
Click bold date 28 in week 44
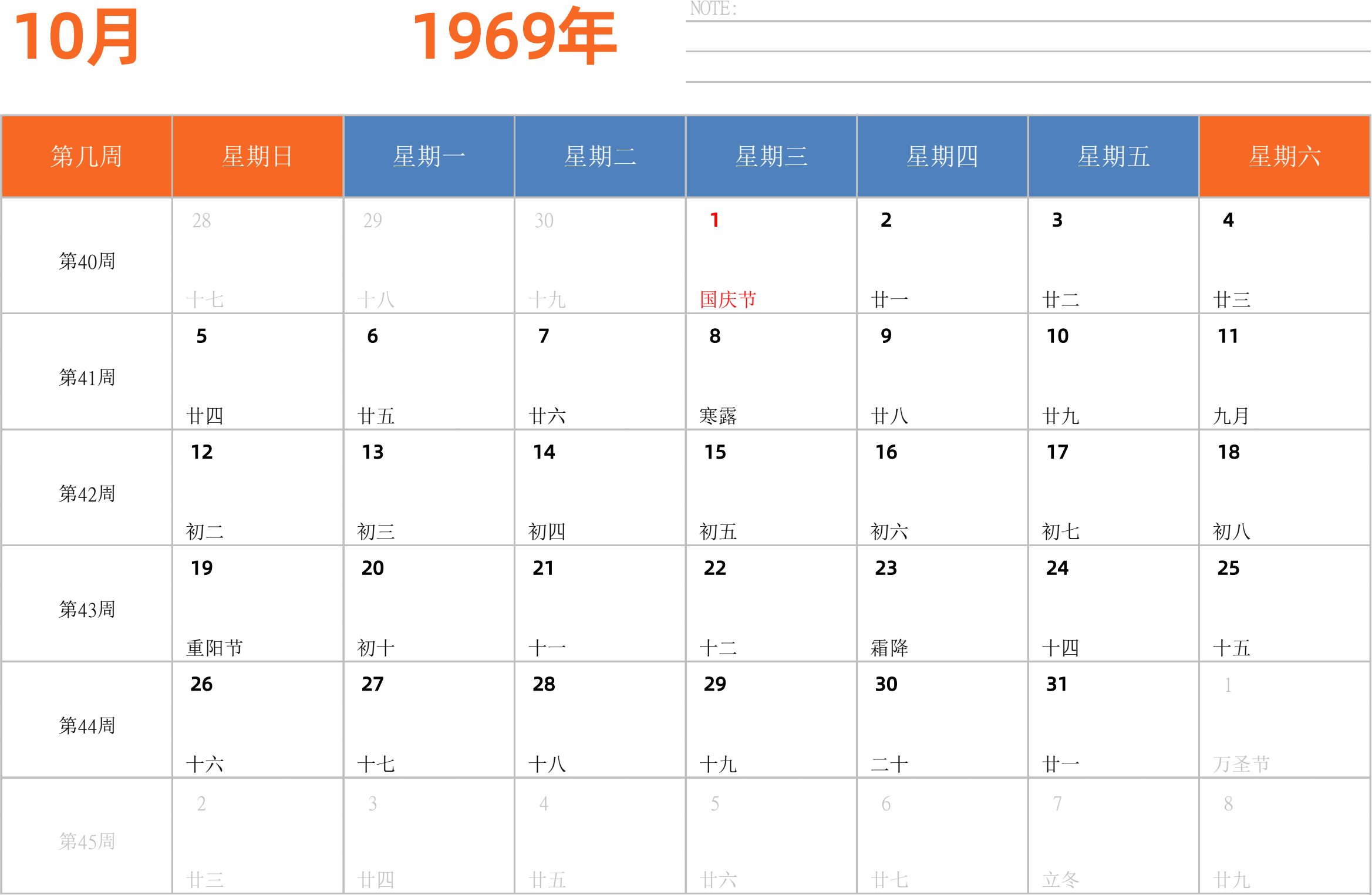click(x=544, y=684)
